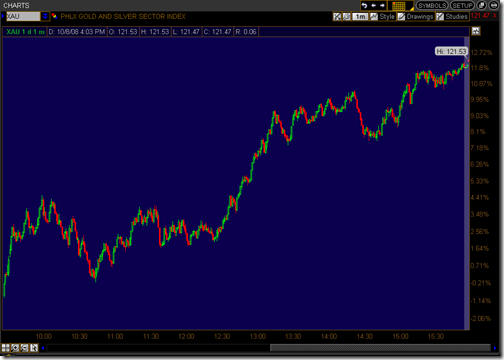Image resolution: width=504 pixels, height=360 pixels.
Task: Click the 10:00 time axis label
Action: click(x=44, y=336)
